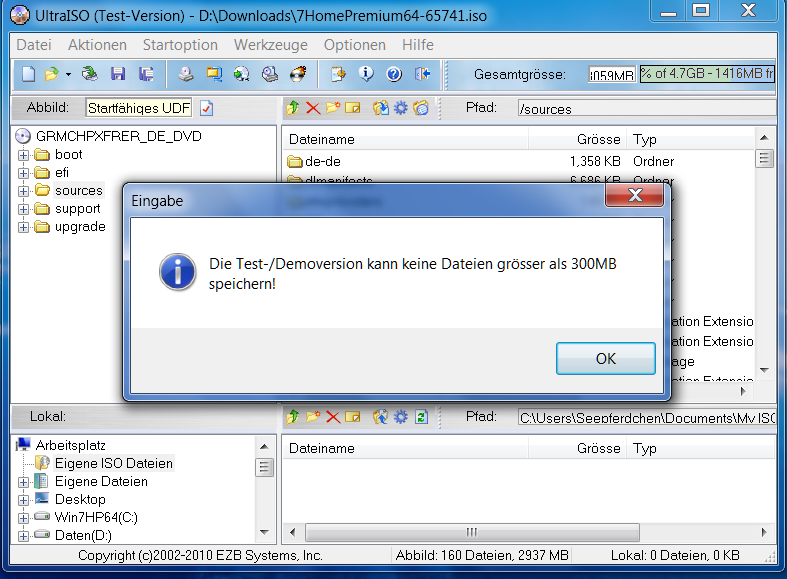Select Eigene ISO Dateien in local tree
Viewport: 787px width, 579px height.
pos(113,463)
